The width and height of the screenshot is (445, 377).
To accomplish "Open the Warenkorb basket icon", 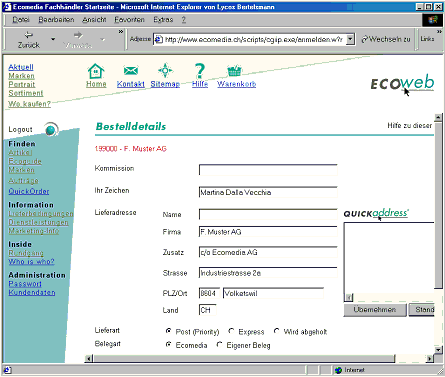I will 234,70.
